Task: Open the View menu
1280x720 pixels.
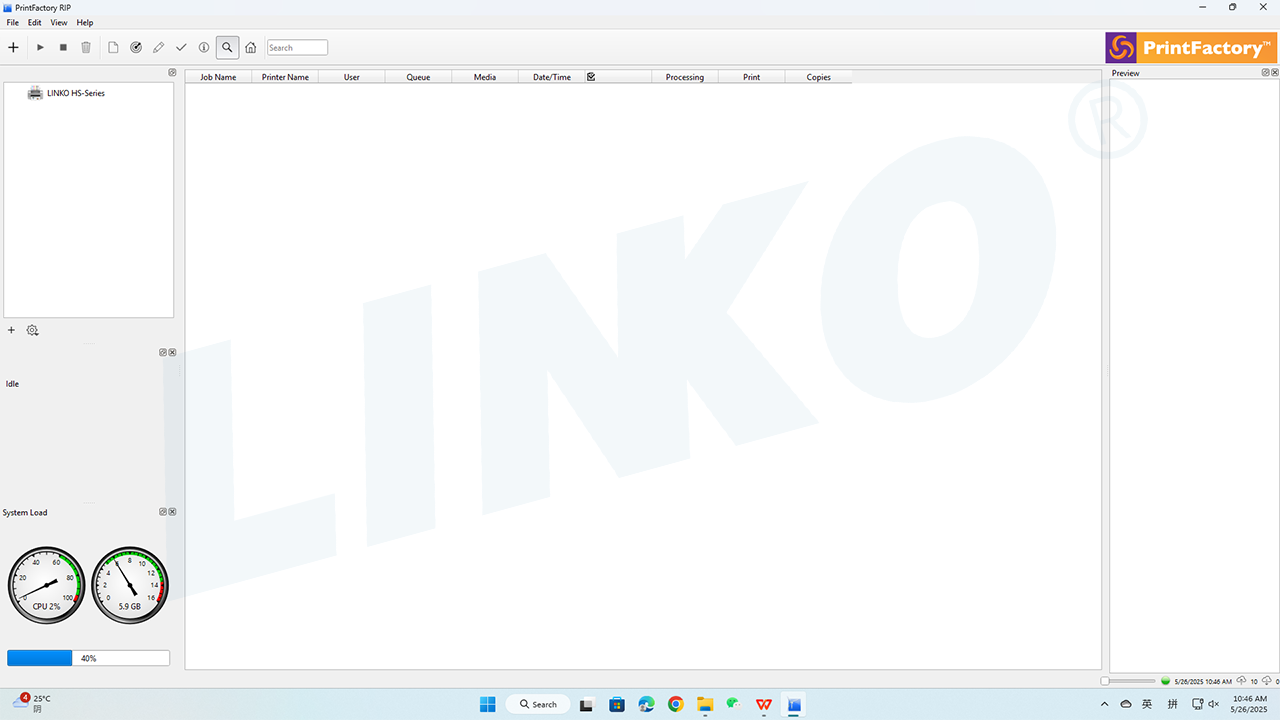Action: (x=59, y=22)
